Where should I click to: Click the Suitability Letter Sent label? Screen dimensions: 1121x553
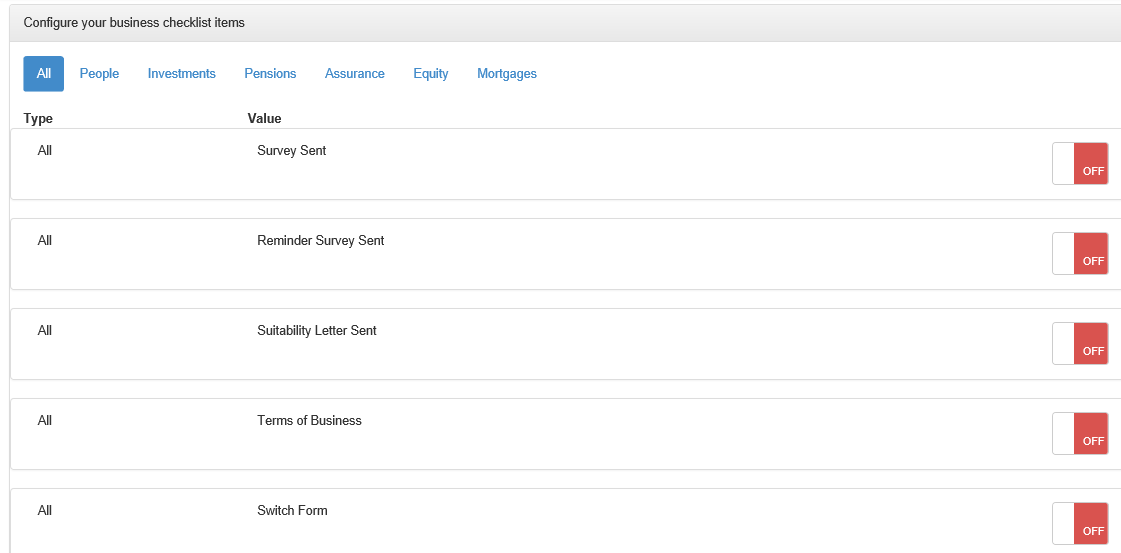(316, 331)
